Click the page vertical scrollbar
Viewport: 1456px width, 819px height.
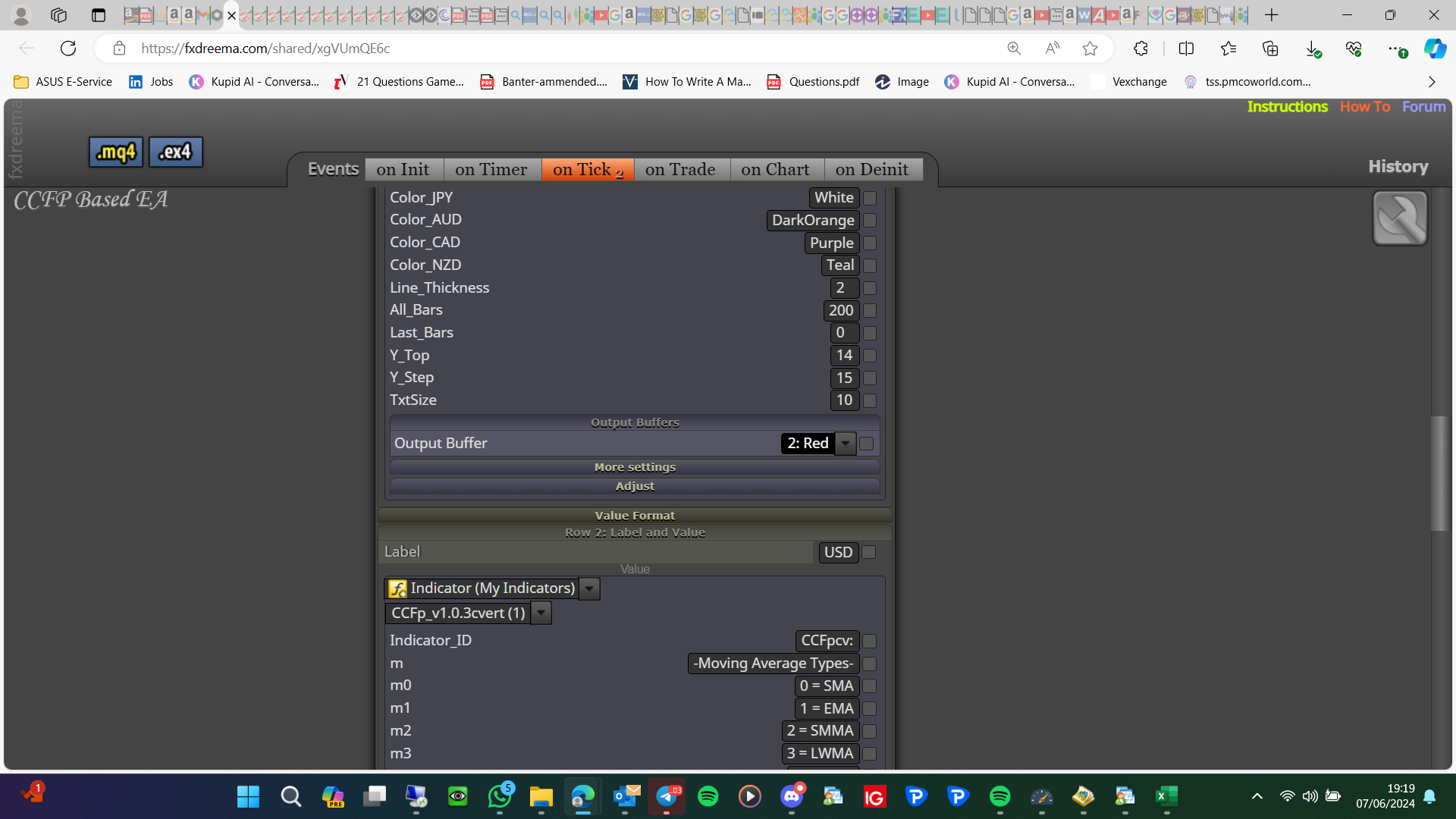click(x=1439, y=473)
